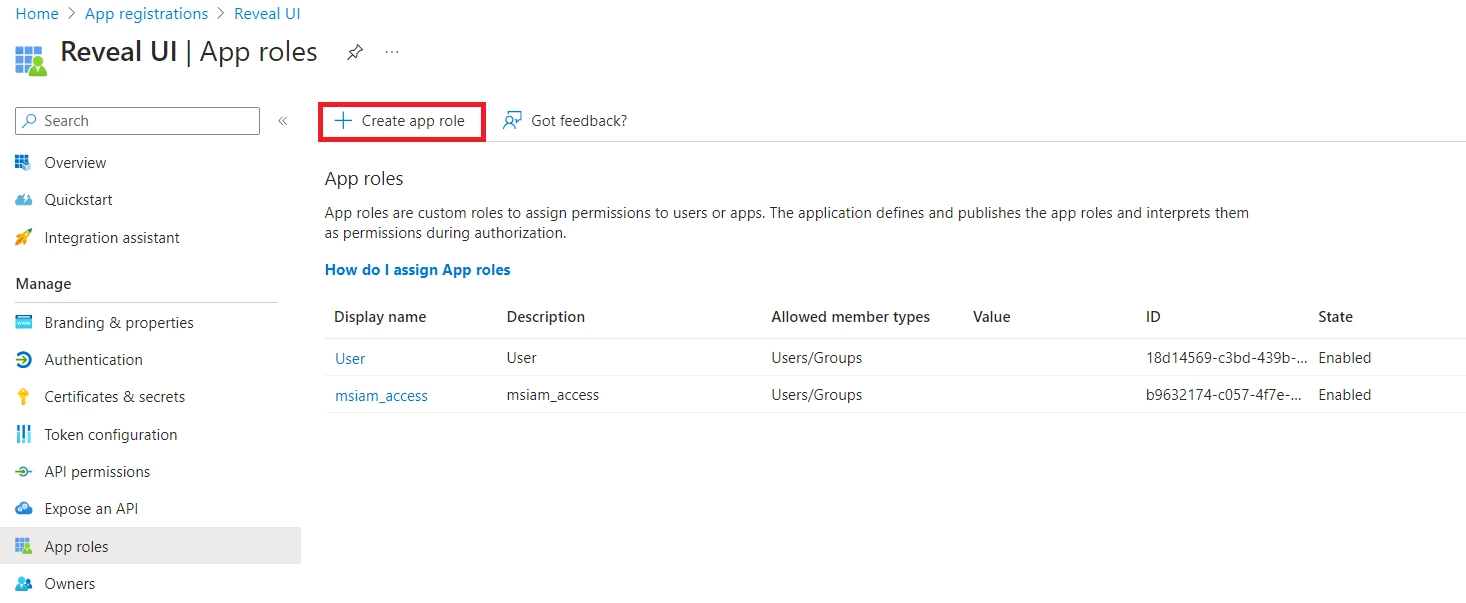
Task: Click Enabled state in User row
Action: pos(1345,358)
